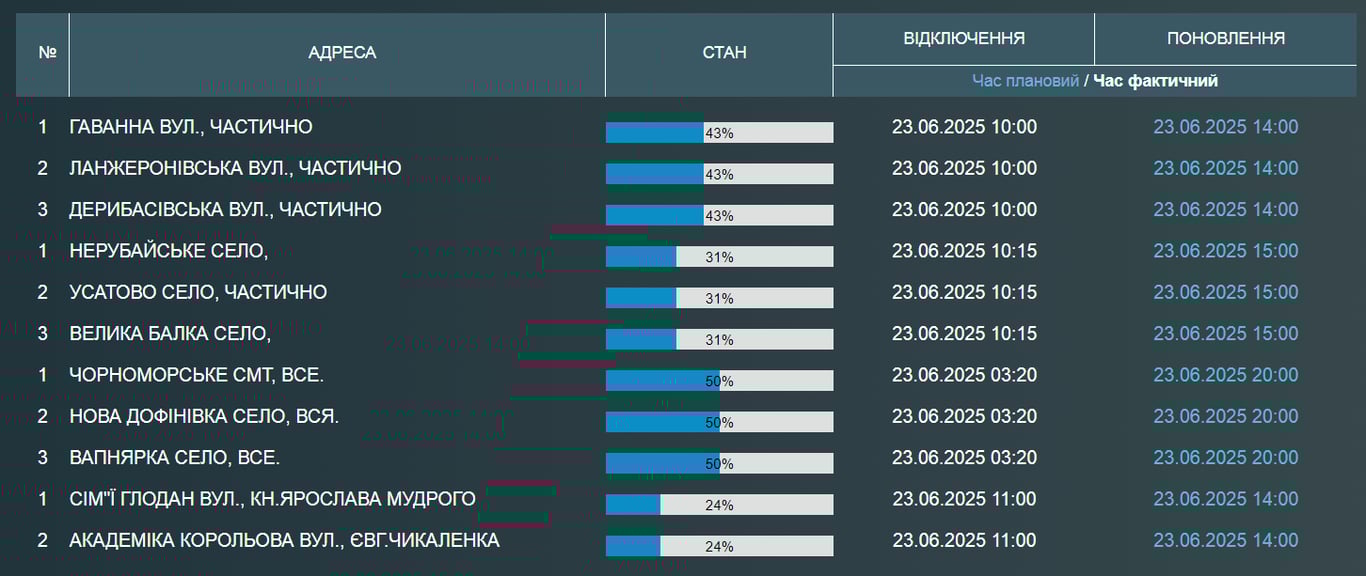This screenshot has height=576, width=1366.
Task: Select the НОВА ДОФІНІВКА СЕЛО address entry
Action: tap(204, 416)
